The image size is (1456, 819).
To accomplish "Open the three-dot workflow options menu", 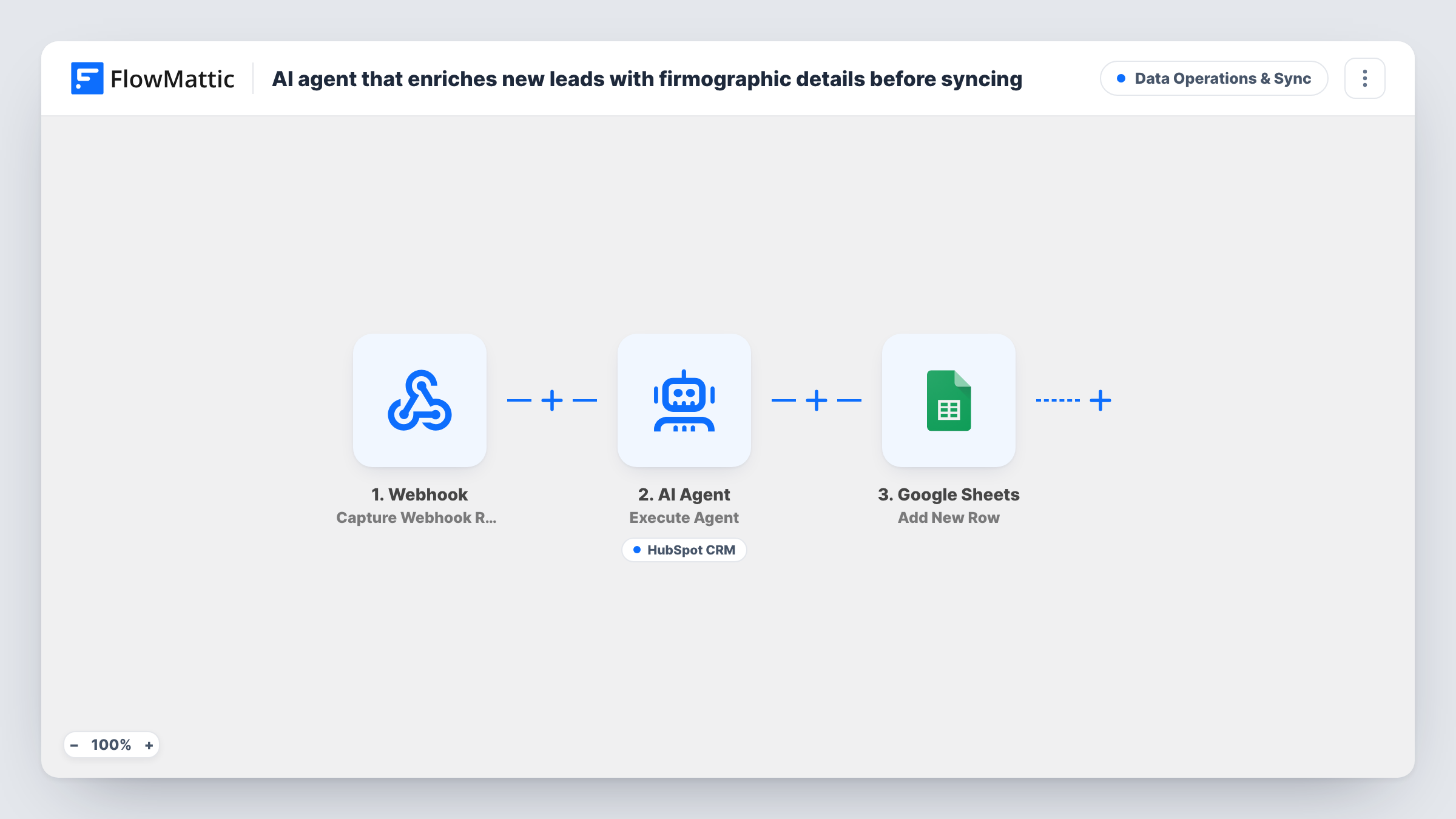I will 1365,78.
